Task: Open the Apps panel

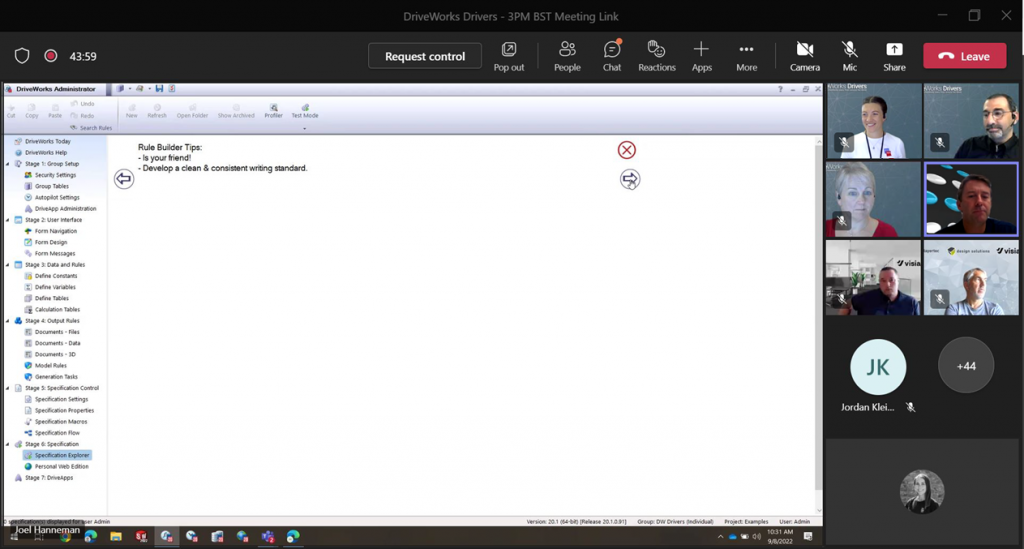Action: tap(701, 56)
